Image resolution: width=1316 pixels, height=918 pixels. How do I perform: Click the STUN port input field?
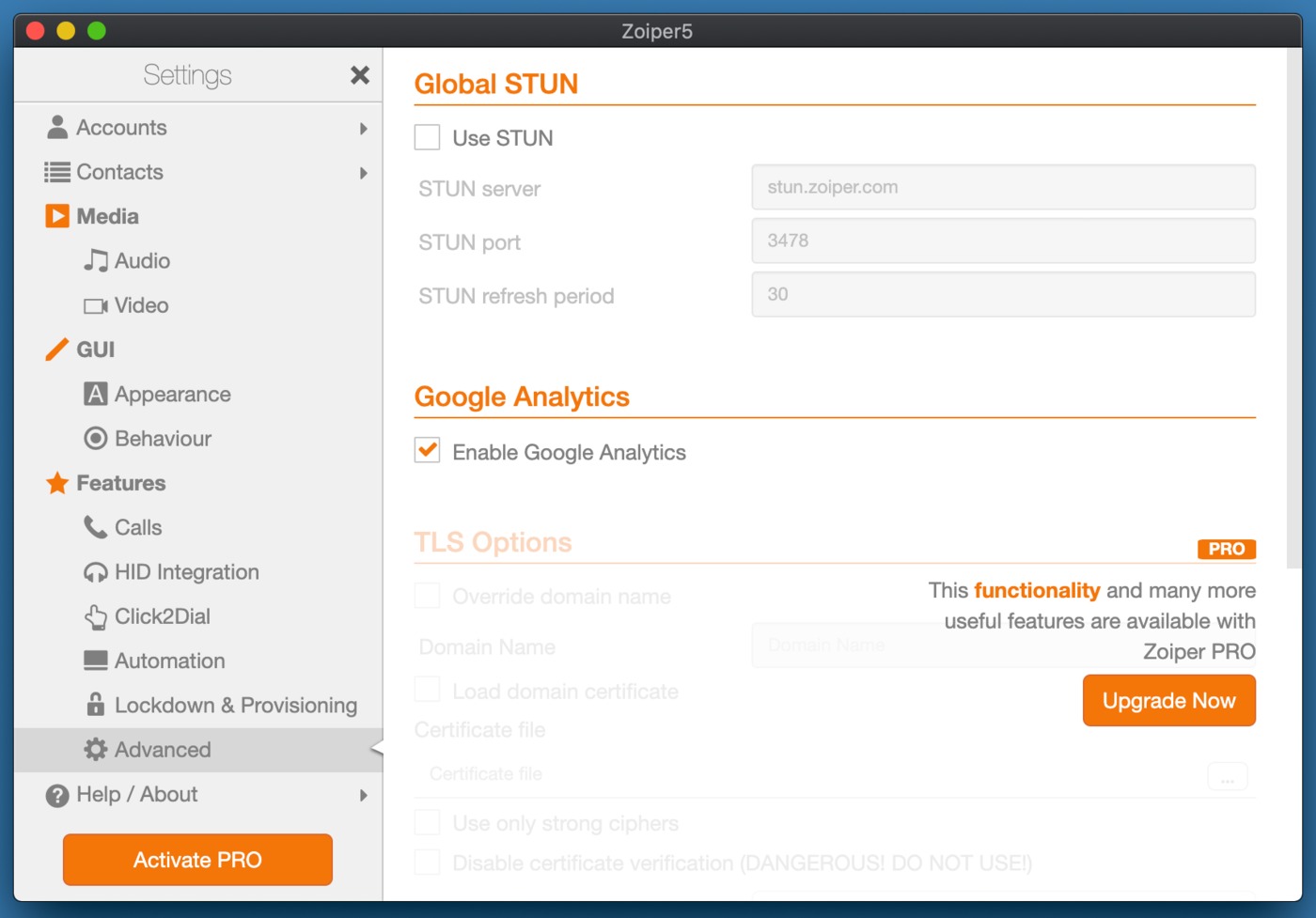pos(1003,241)
